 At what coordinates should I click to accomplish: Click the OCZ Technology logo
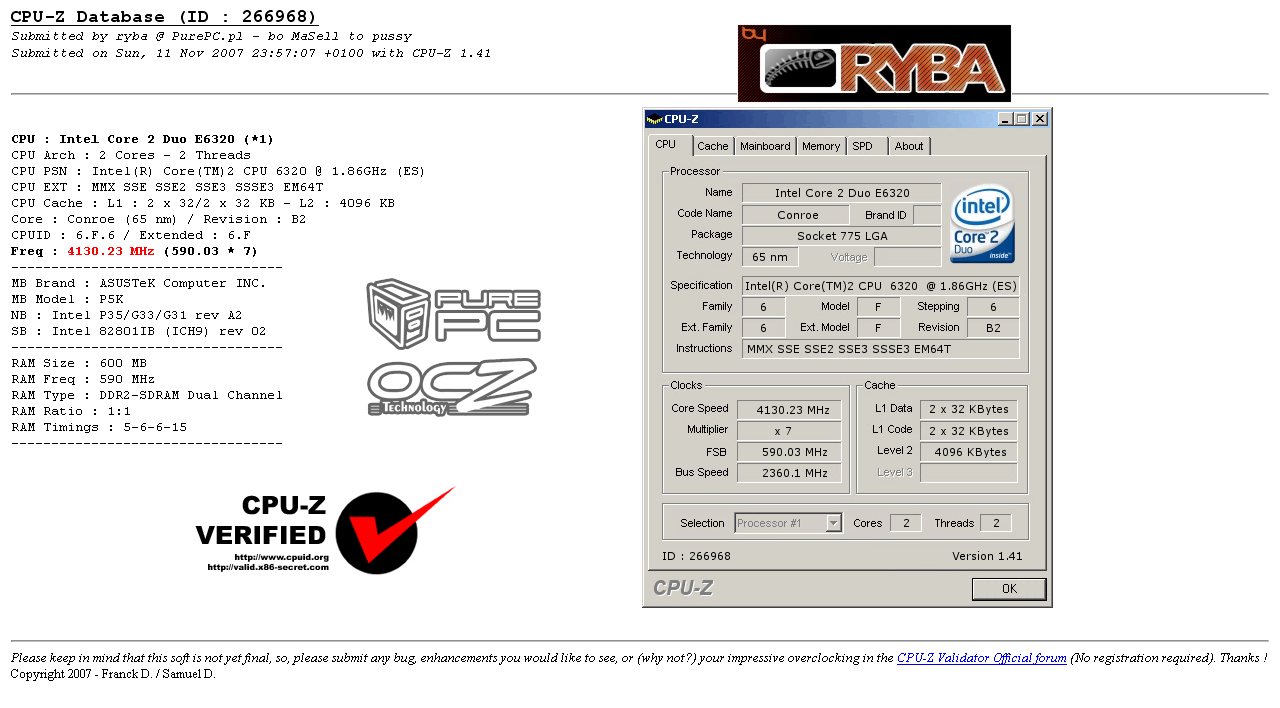point(451,387)
